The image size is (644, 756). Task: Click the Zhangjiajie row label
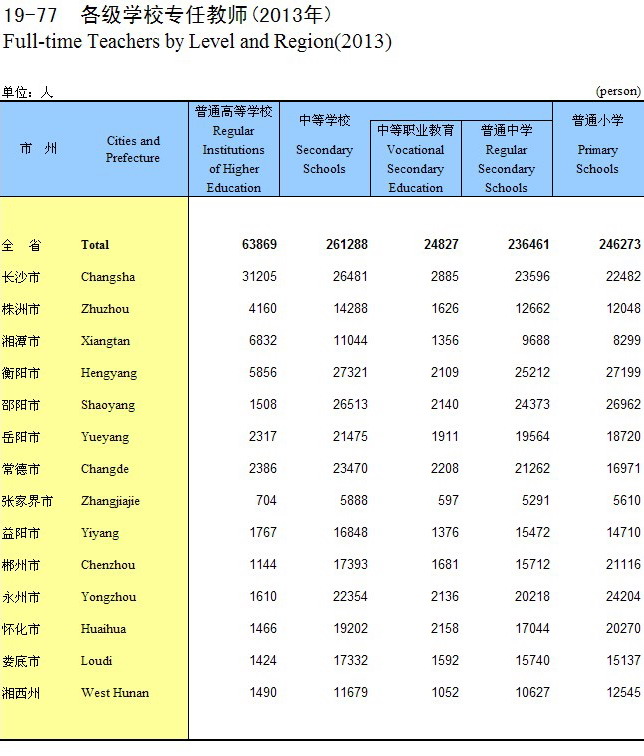coord(110,501)
